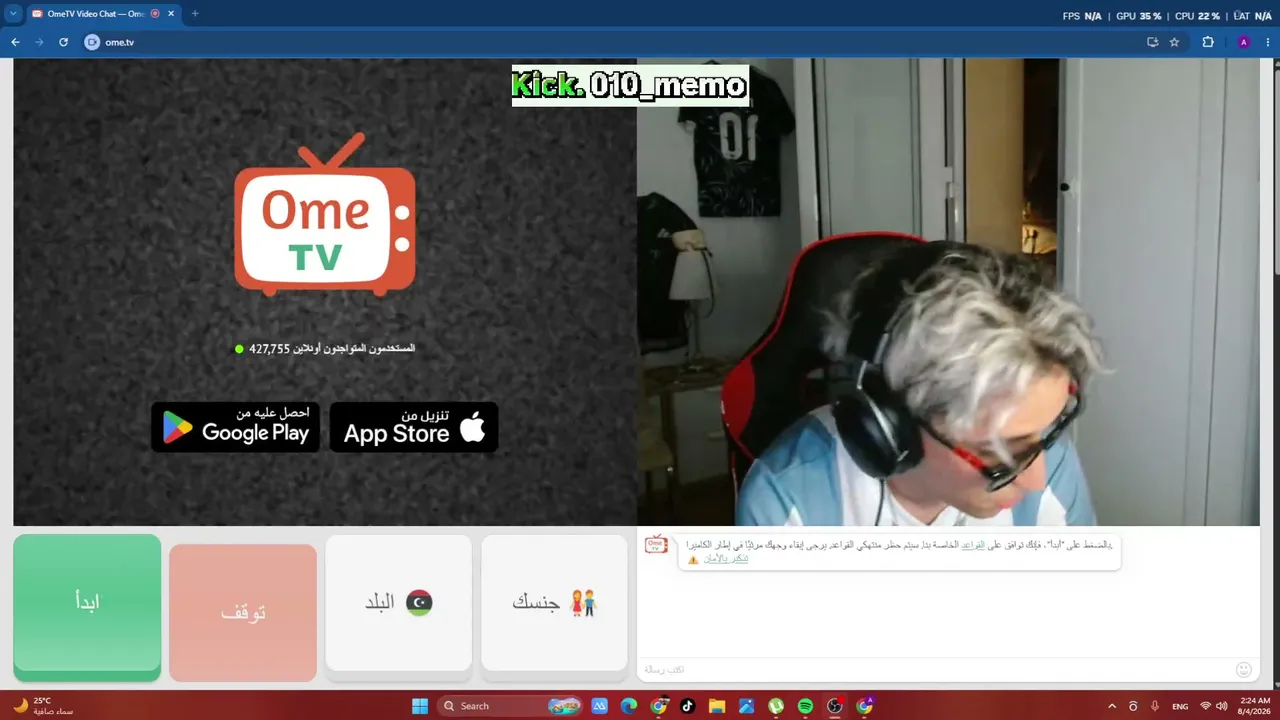
Task: Bookmark this page with the star
Action: coord(1174,42)
